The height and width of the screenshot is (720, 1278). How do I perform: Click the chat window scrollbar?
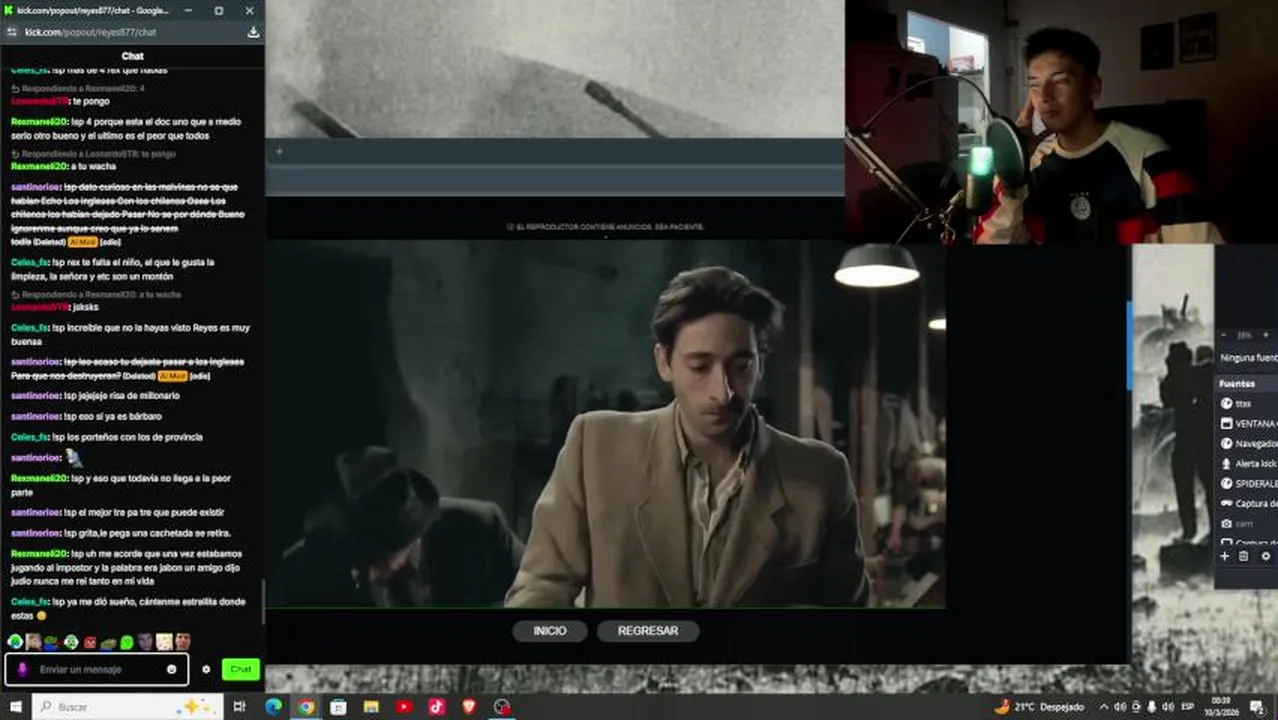coord(263,600)
